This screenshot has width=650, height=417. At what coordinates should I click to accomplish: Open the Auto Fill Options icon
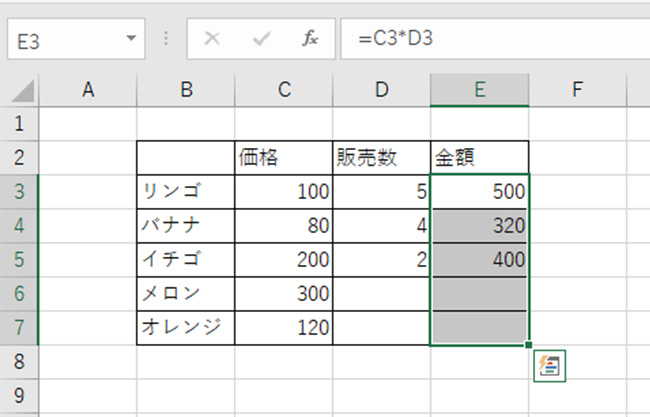coord(549,366)
